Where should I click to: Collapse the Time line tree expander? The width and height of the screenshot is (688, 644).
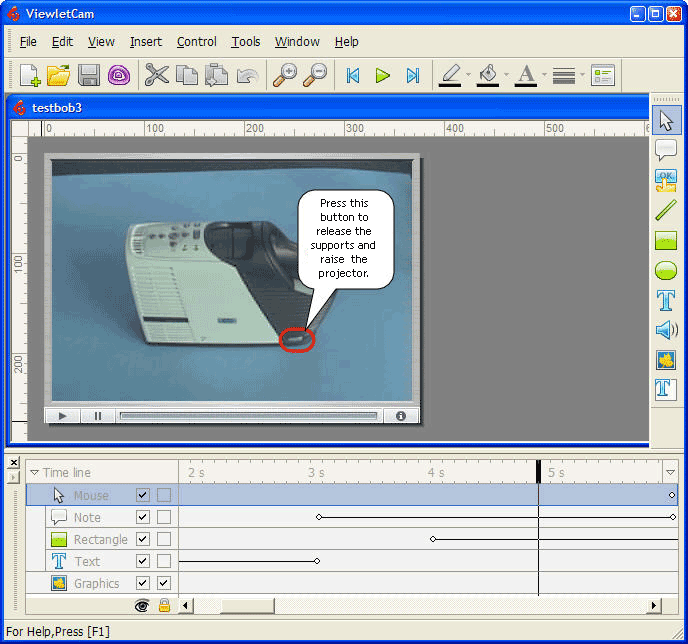point(34,473)
